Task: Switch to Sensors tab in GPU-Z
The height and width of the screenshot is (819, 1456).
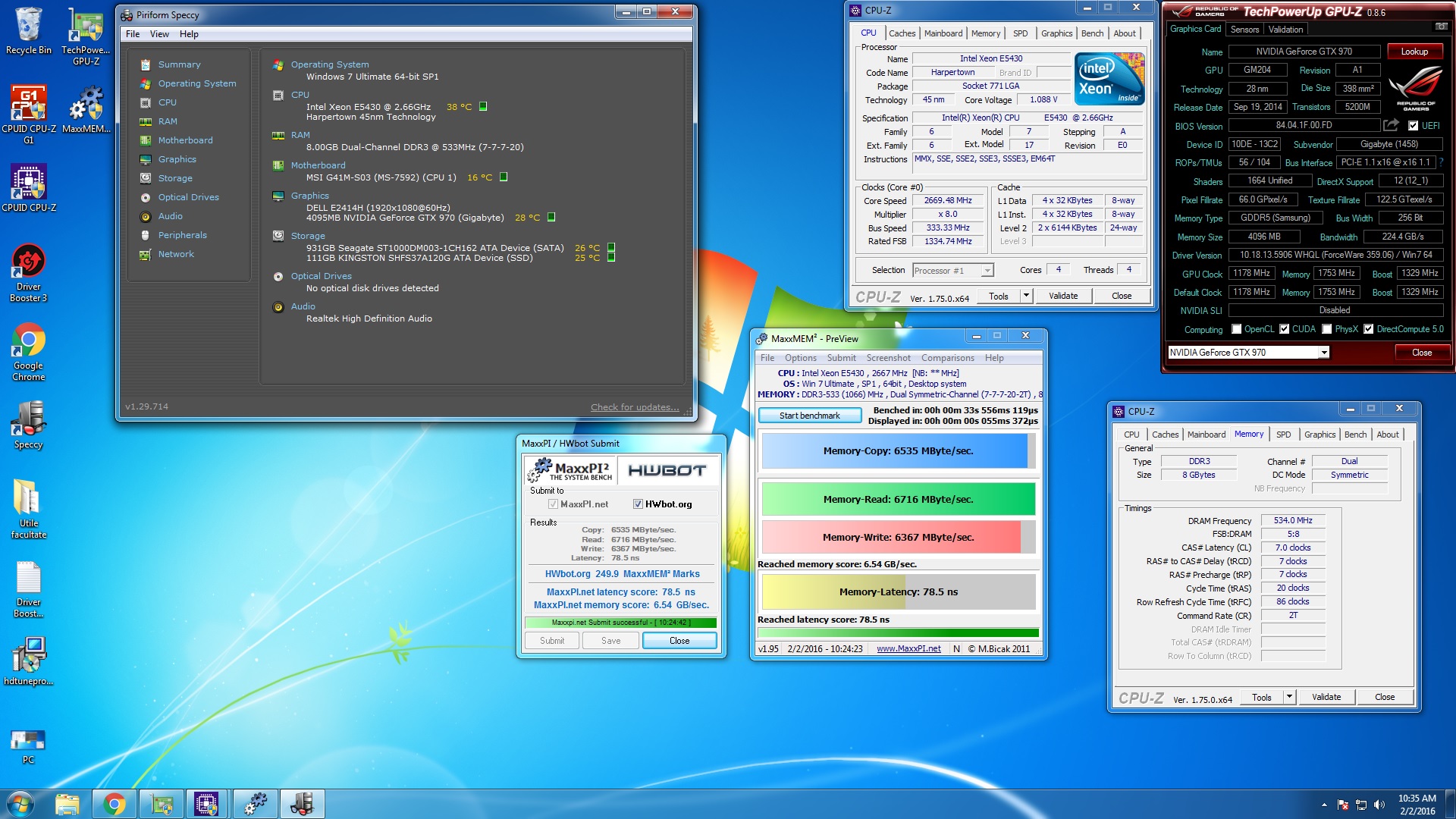Action: coord(1244,30)
